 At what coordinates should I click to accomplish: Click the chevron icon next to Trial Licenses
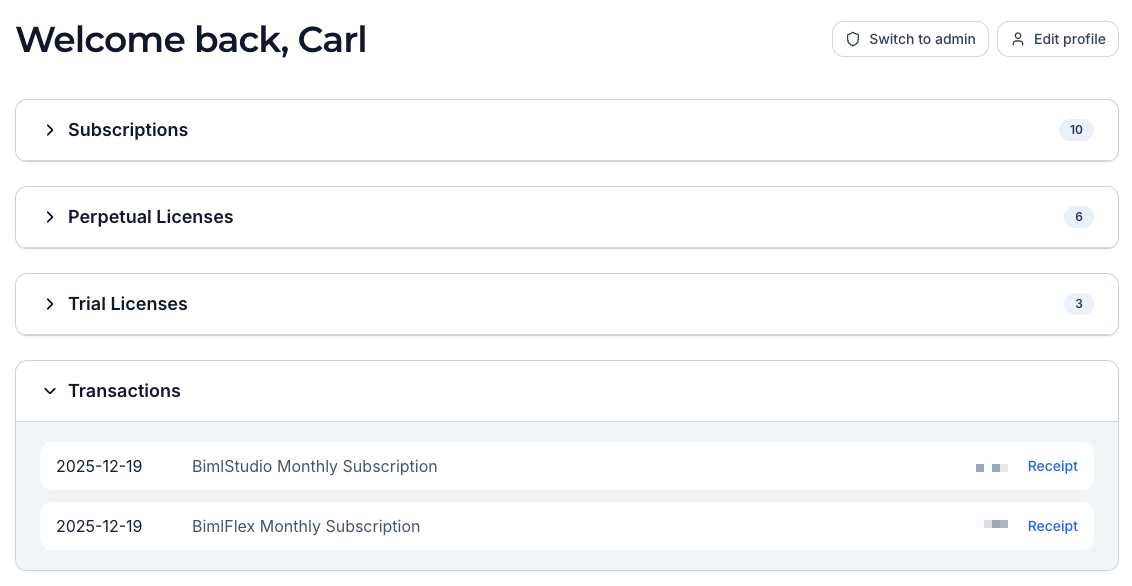[x=50, y=304]
